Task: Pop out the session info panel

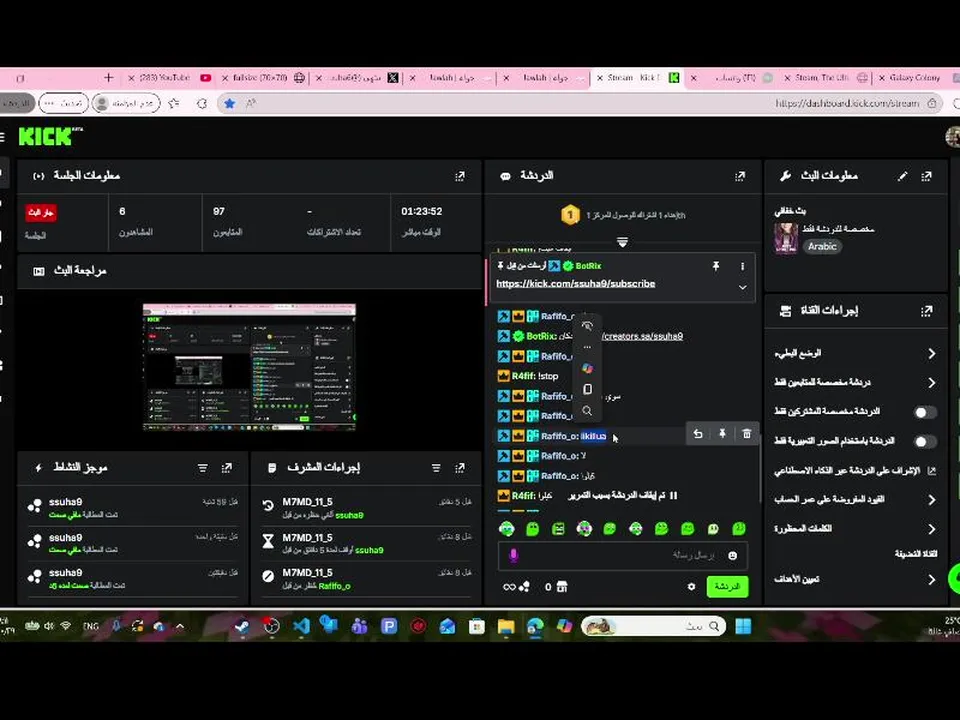Action: (x=460, y=176)
